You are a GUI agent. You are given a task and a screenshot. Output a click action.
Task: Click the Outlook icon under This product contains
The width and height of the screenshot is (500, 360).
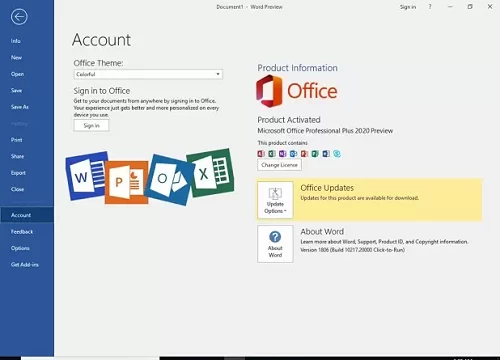click(x=293, y=154)
